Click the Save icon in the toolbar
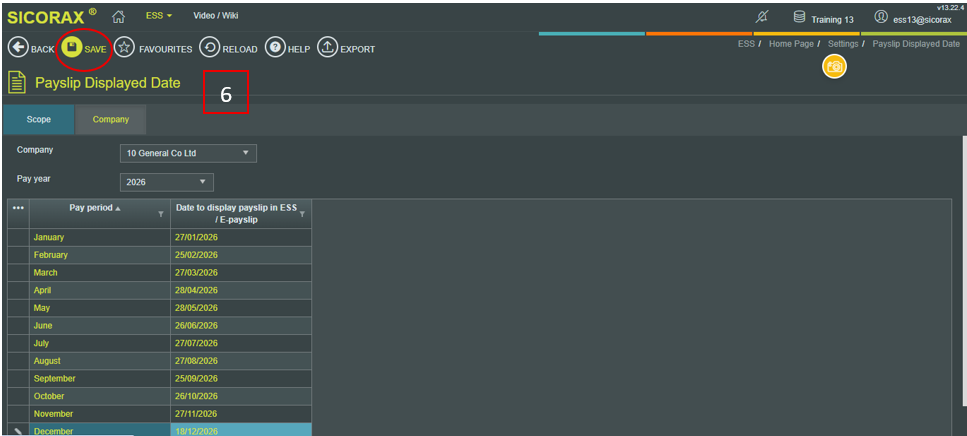This screenshot has width=967, height=436. (72, 48)
